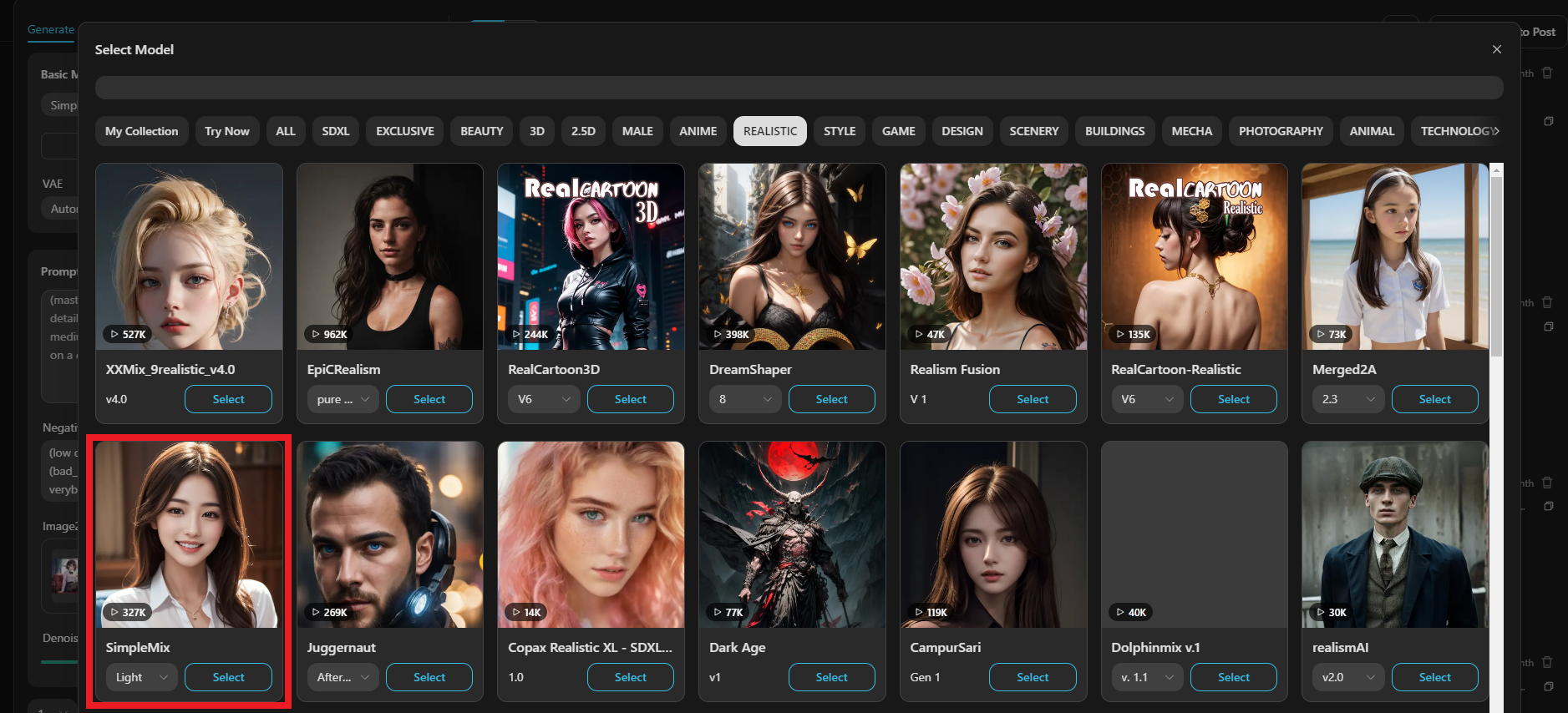Click the 398K play badge on DreamShaper
The width and height of the screenshot is (1568, 713).
[x=731, y=334]
